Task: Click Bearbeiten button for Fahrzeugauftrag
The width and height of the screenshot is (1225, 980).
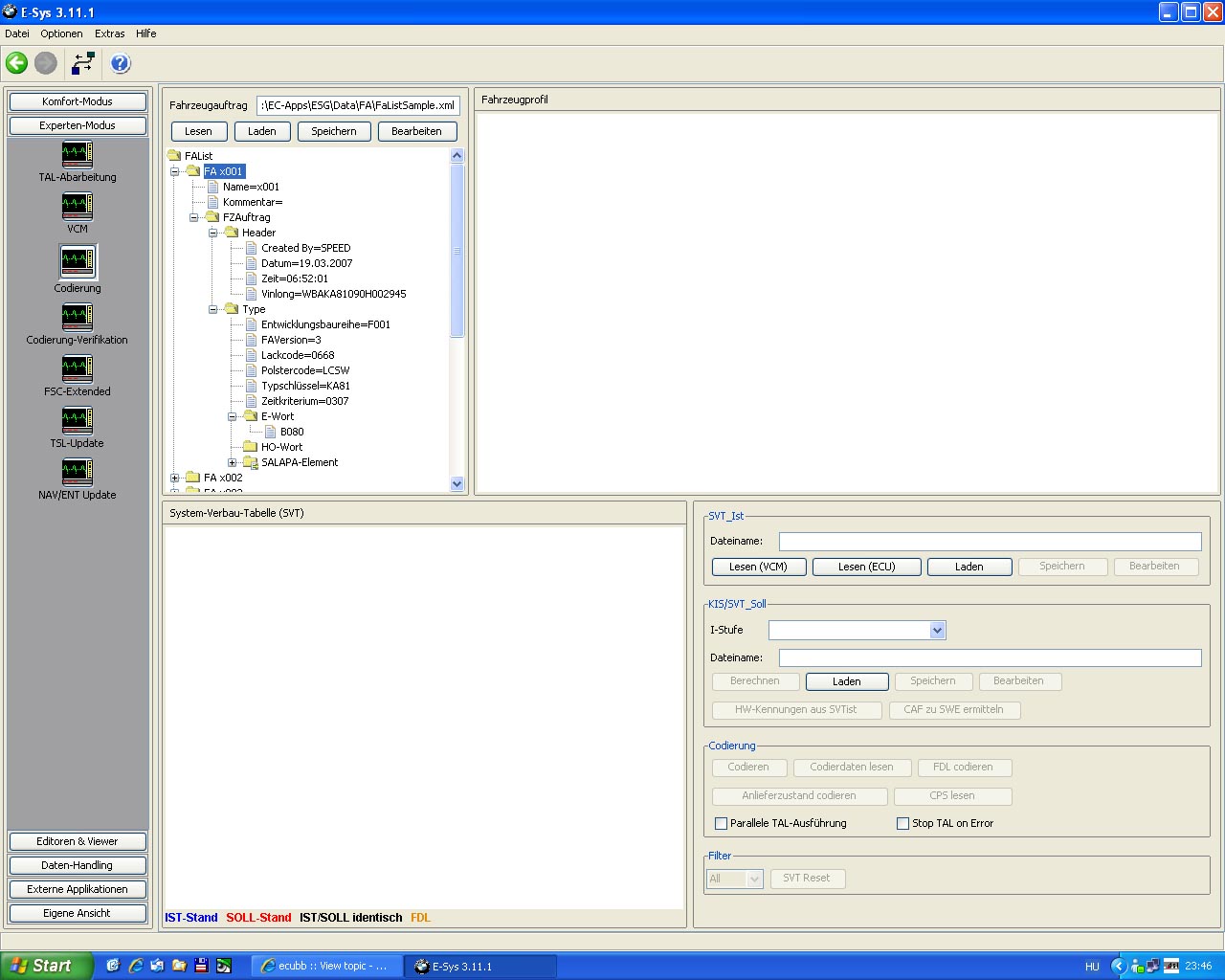Action: [417, 131]
